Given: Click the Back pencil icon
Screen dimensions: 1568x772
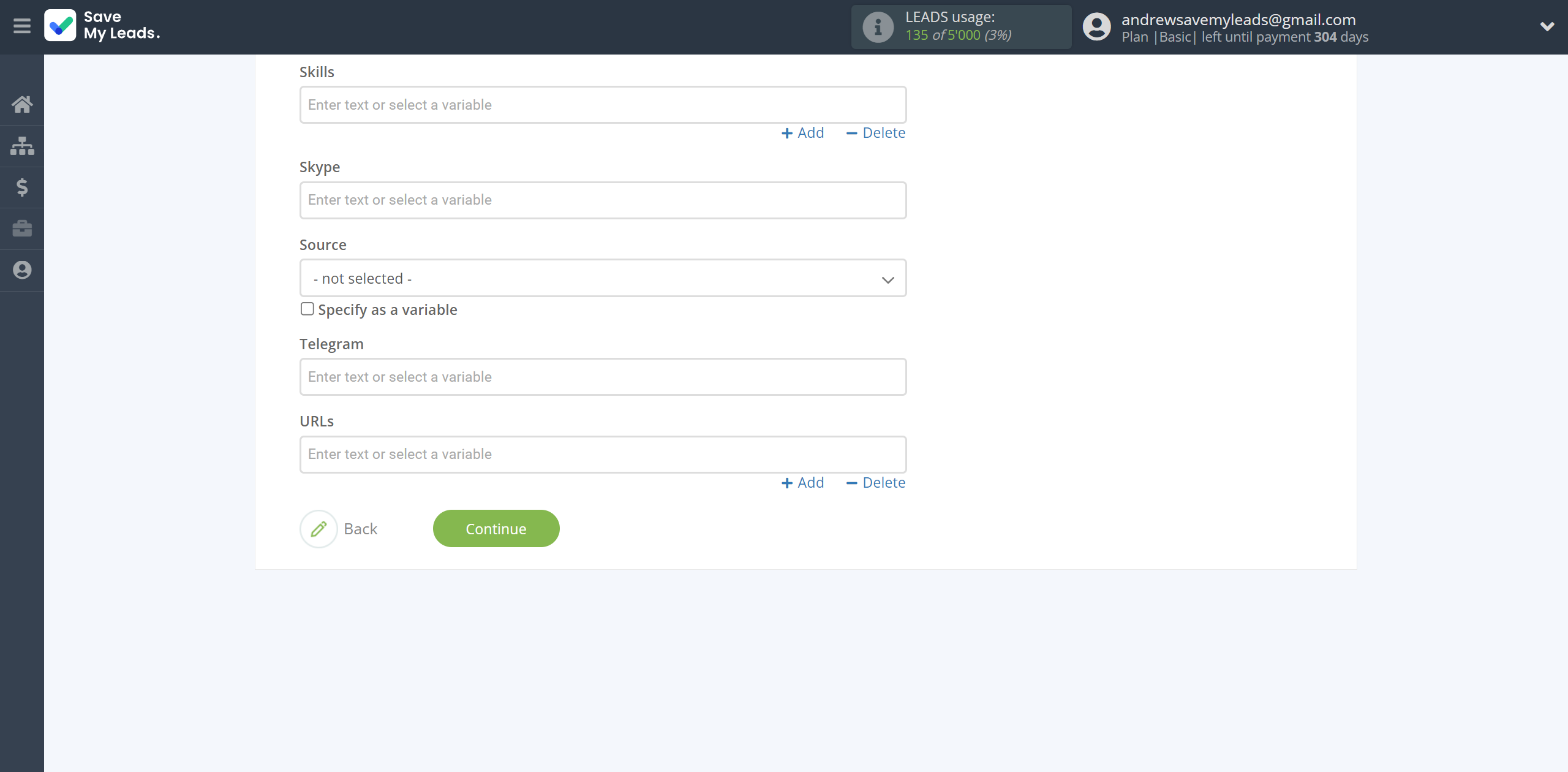Looking at the screenshot, I should point(318,529).
